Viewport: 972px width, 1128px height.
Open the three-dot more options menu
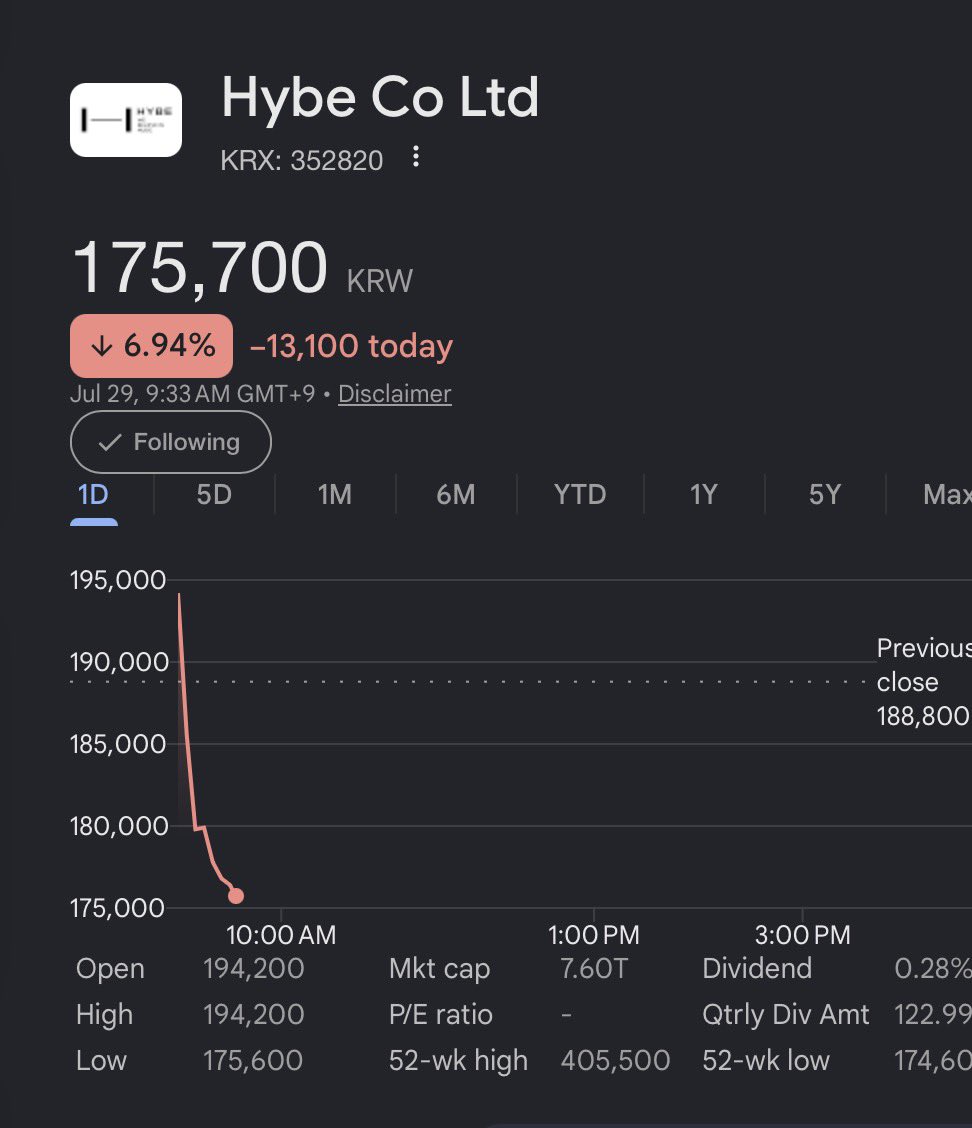[416, 156]
